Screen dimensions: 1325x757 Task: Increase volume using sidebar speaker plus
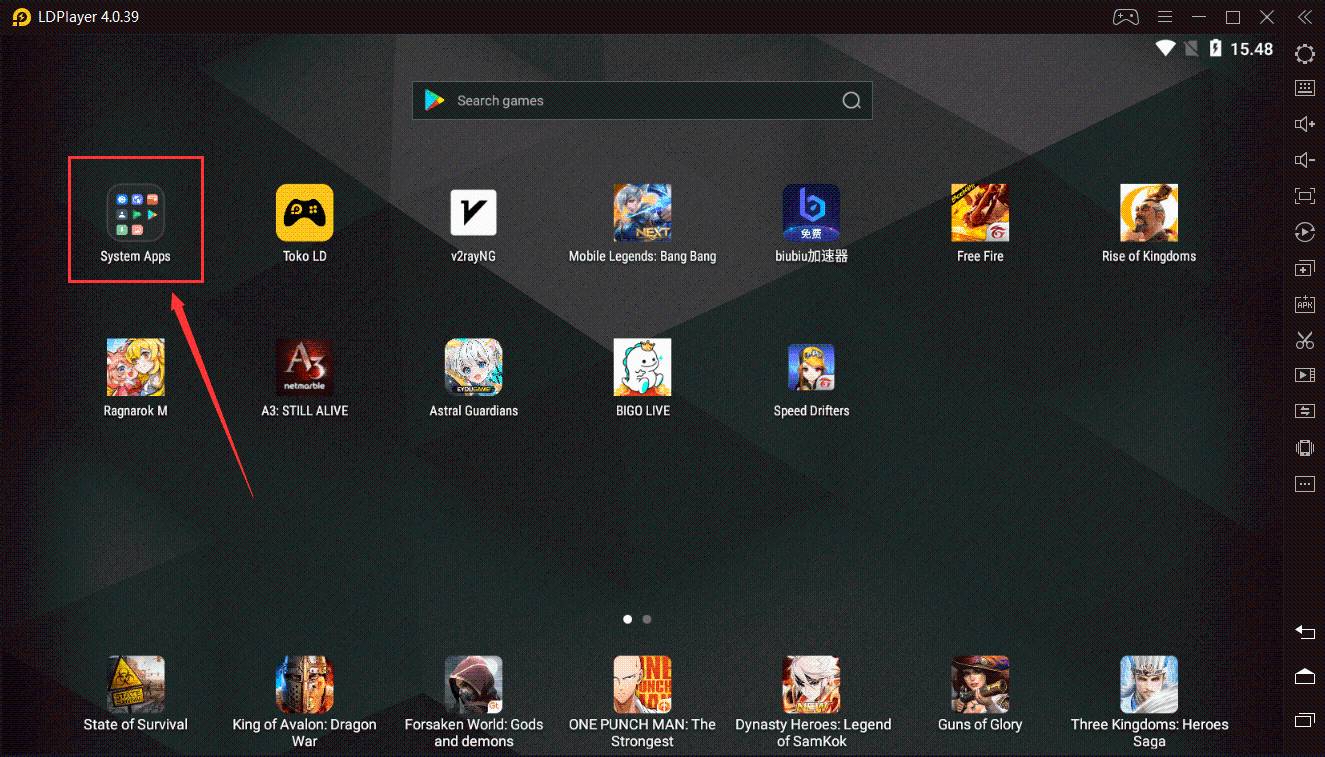[1304, 124]
